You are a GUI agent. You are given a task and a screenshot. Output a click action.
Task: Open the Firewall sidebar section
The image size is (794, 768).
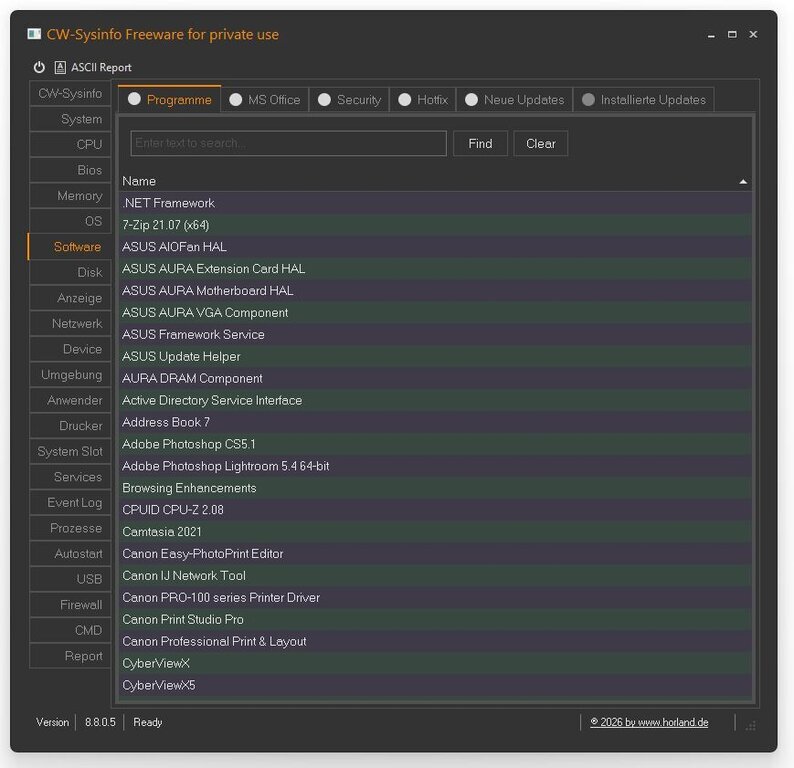[x=70, y=605]
